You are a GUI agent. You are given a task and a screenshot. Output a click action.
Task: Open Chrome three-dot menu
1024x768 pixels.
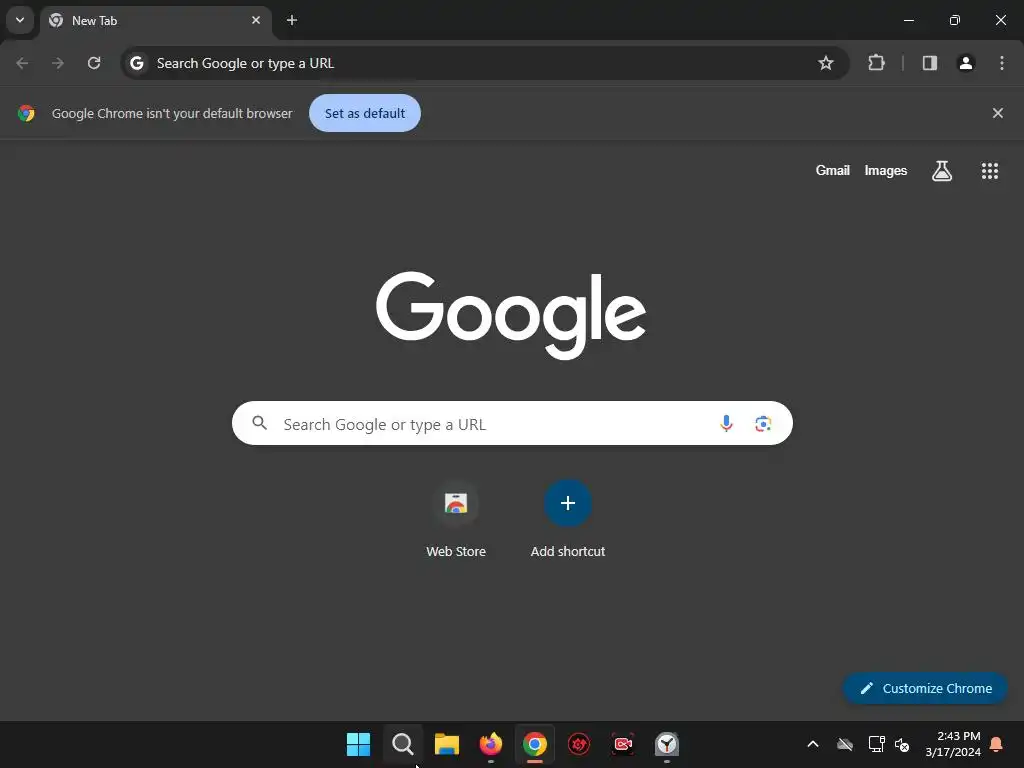click(x=1002, y=63)
